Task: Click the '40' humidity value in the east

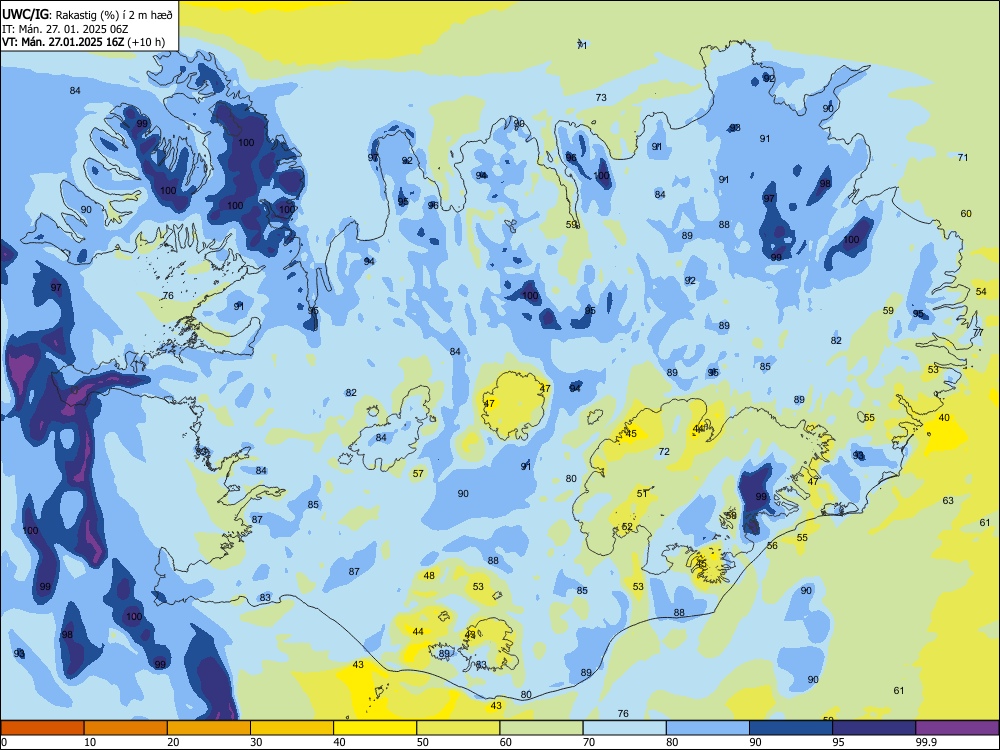Action: (944, 418)
